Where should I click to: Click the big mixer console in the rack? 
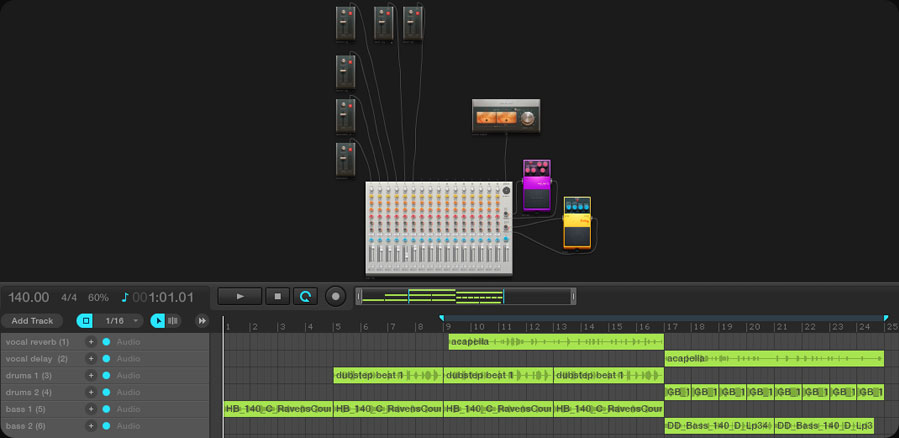439,228
